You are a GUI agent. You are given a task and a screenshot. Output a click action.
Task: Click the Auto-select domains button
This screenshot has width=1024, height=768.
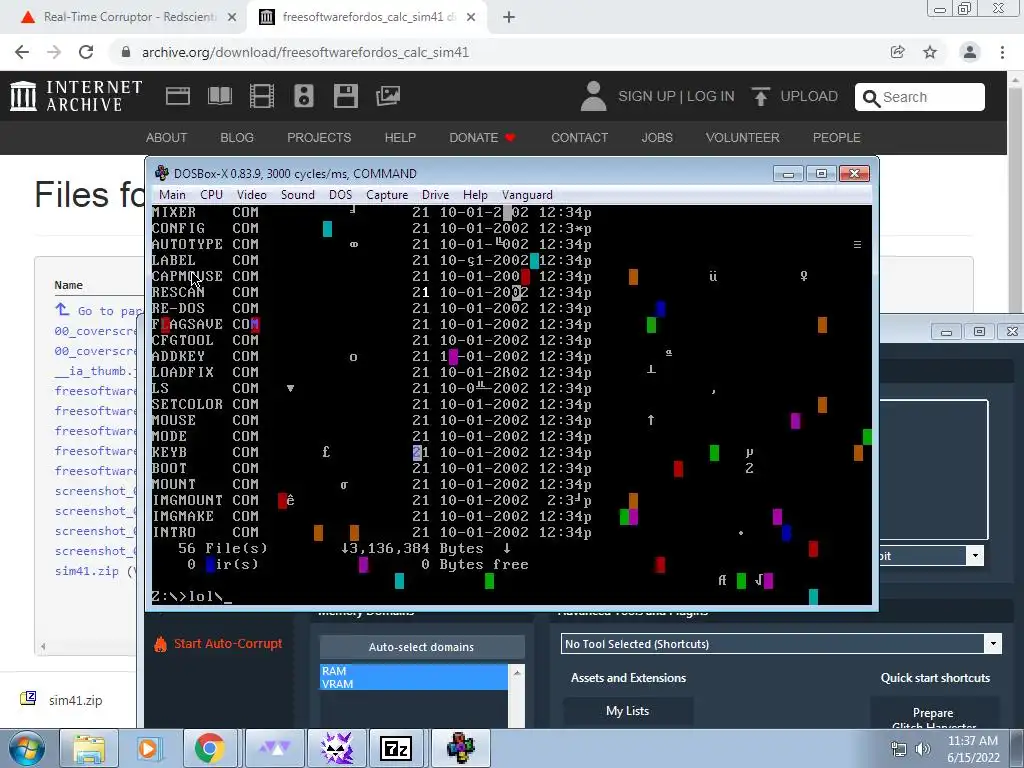tap(421, 647)
